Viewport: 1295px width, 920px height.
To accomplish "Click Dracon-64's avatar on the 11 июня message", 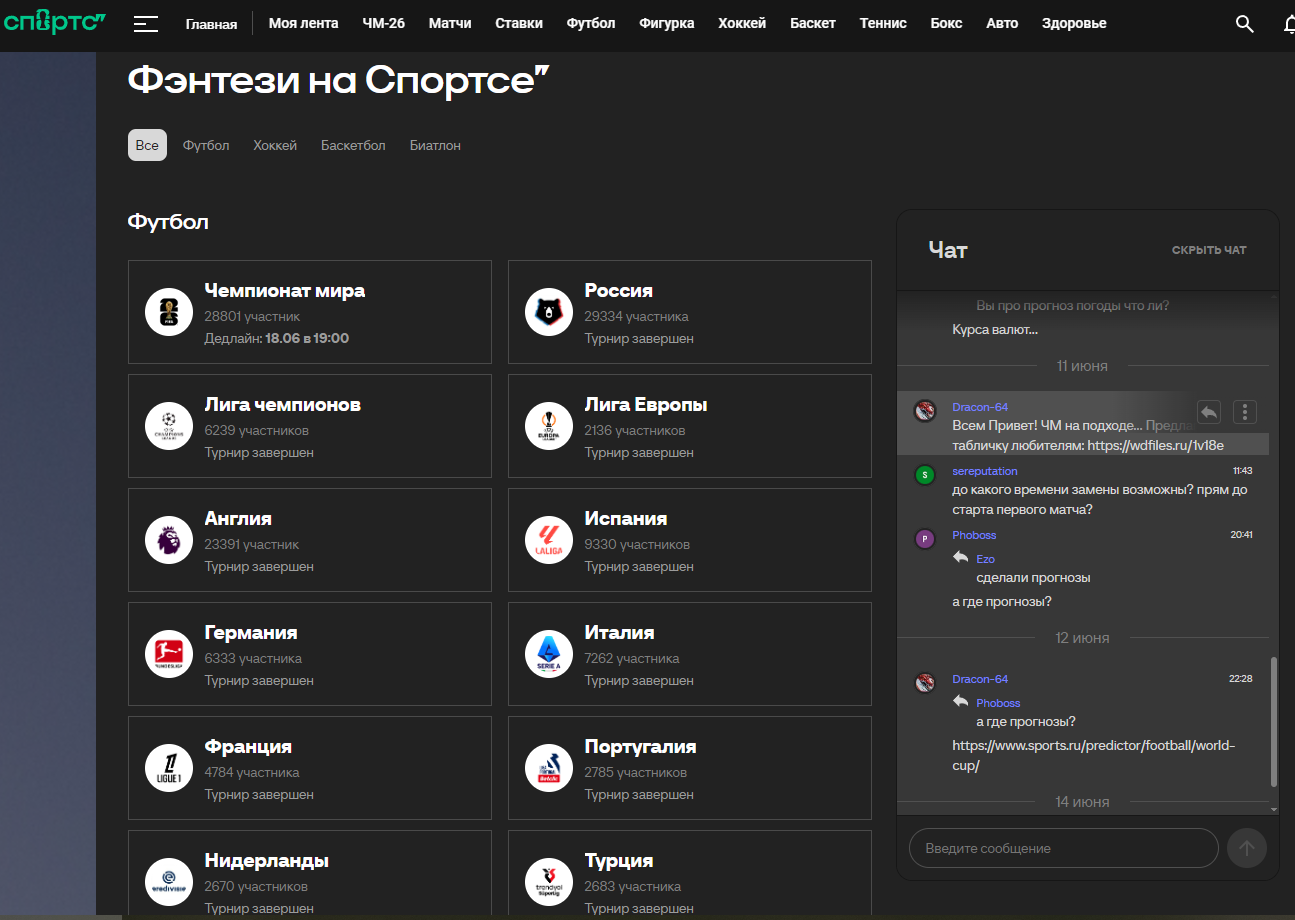I will (x=925, y=411).
